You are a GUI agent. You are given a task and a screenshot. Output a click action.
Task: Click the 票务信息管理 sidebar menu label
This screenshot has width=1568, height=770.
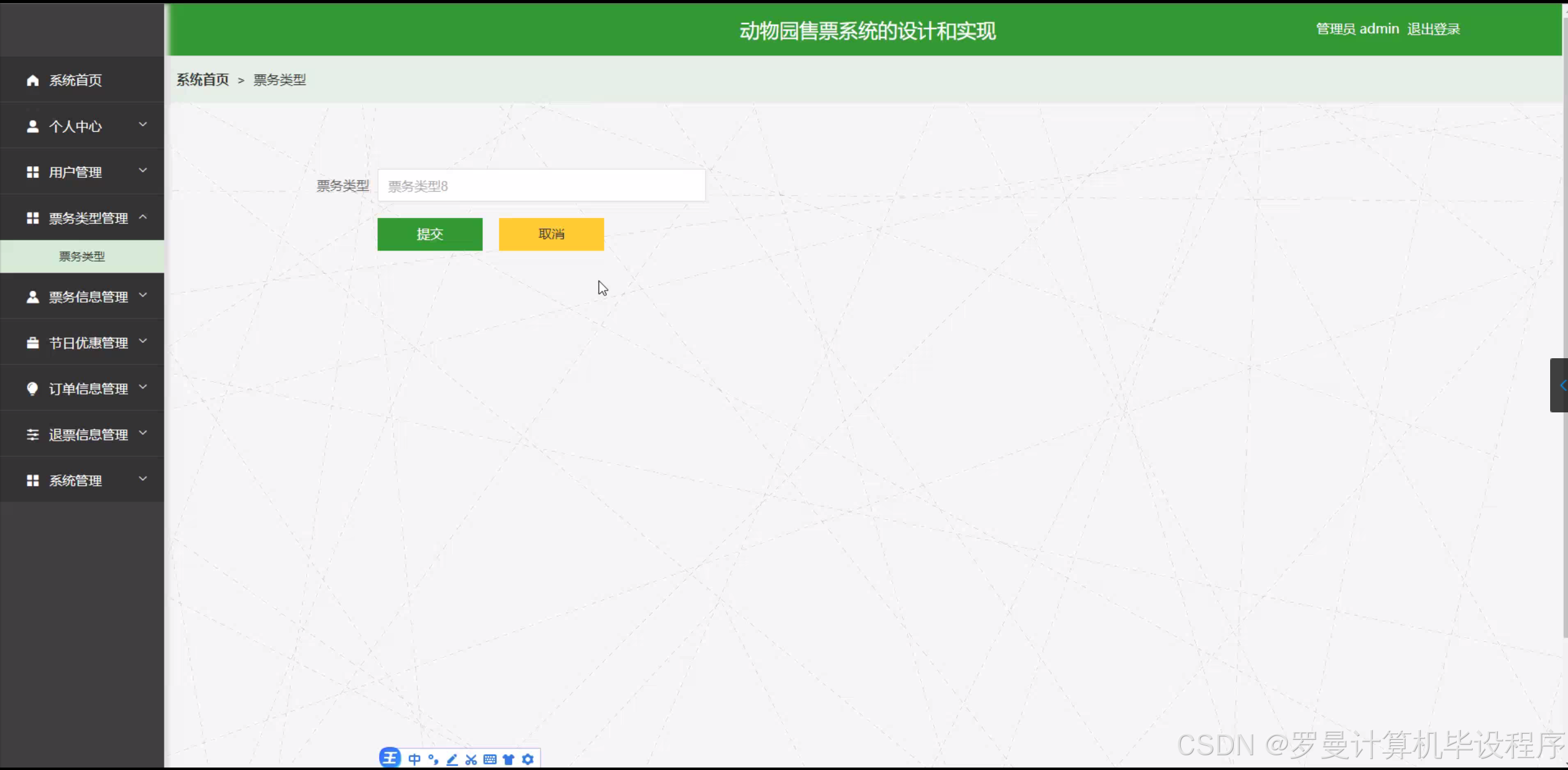[x=89, y=297]
